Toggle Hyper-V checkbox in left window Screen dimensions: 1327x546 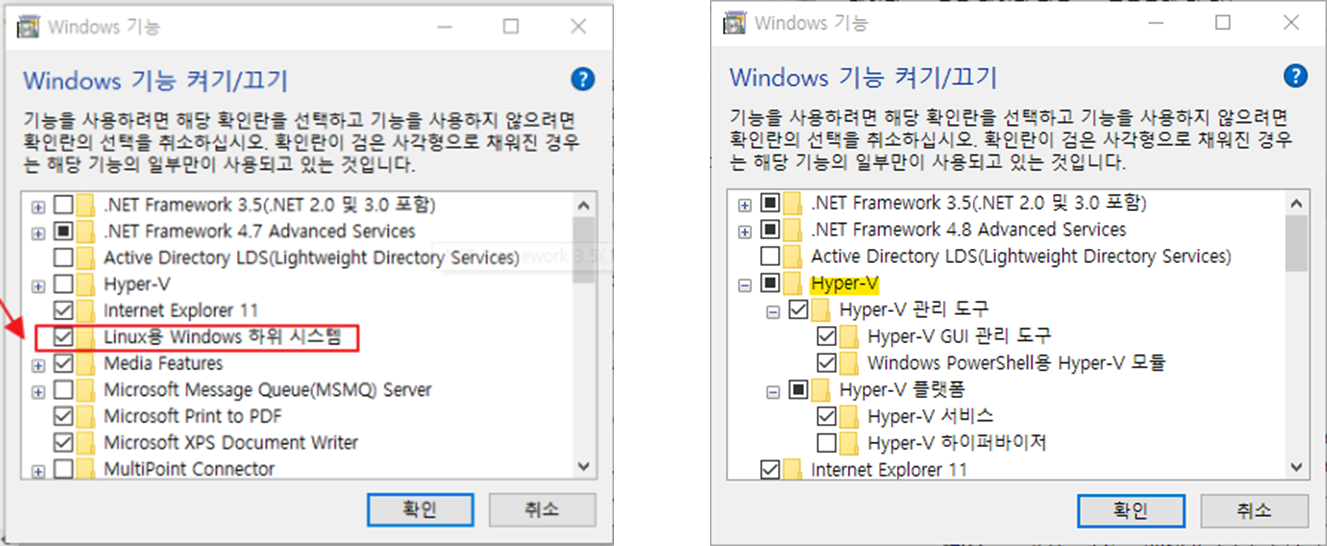pos(63,284)
